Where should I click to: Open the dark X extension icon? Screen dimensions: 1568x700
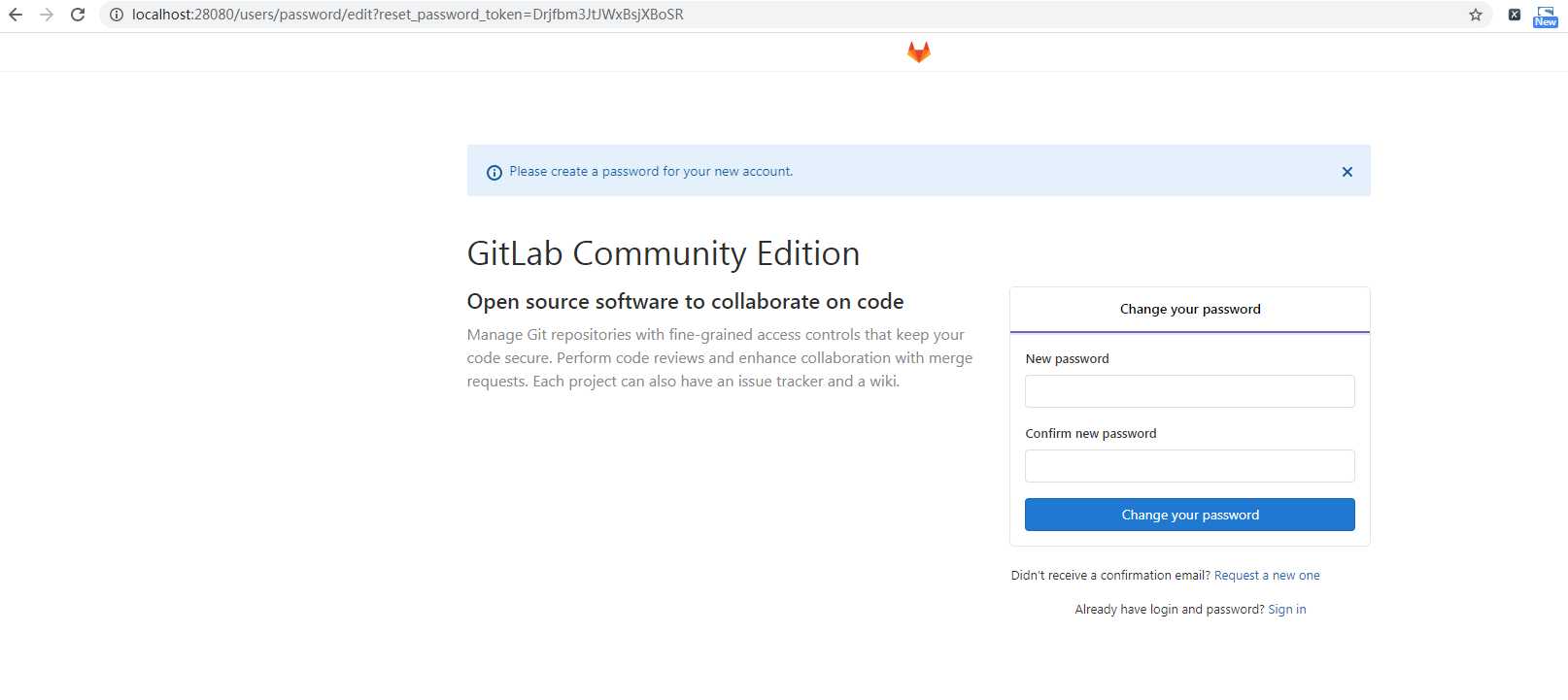1514,15
